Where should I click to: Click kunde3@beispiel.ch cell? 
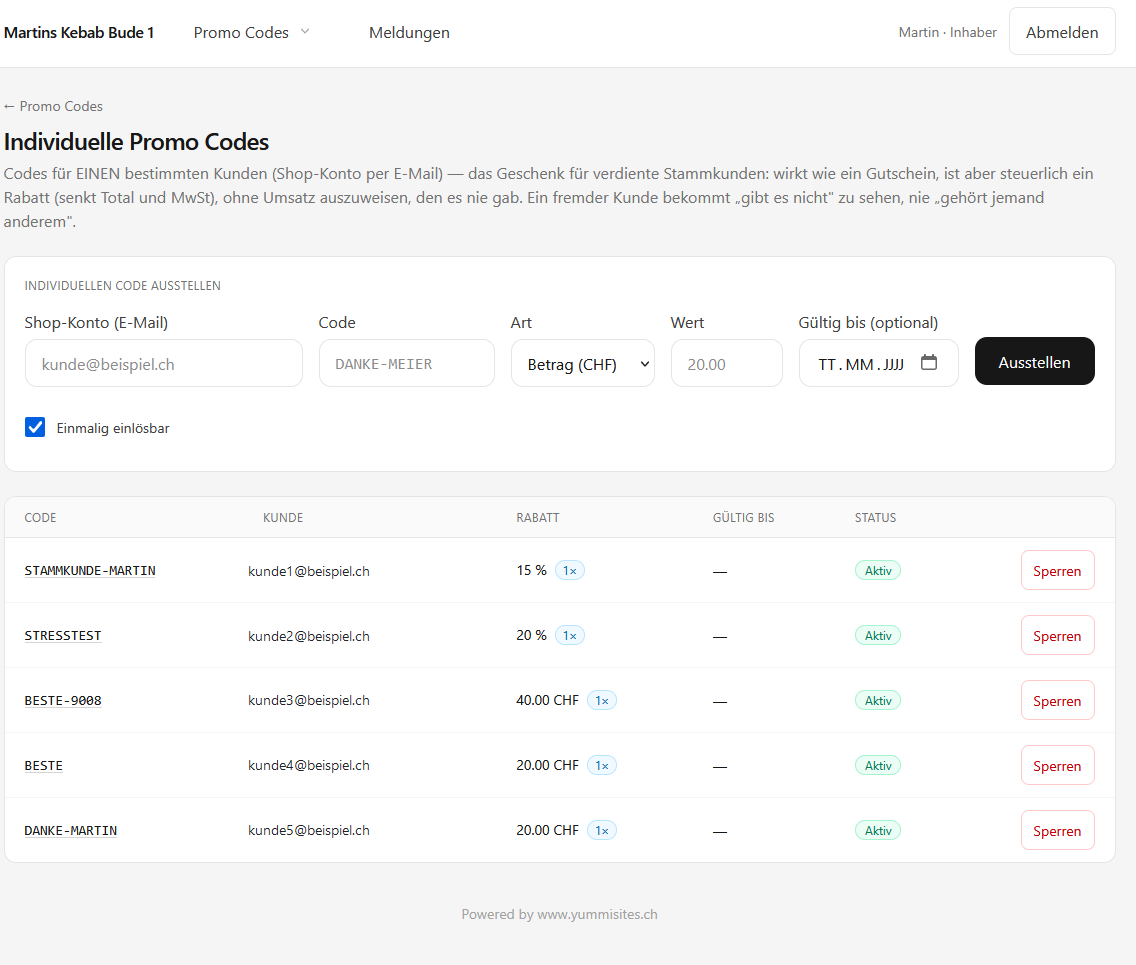(x=309, y=701)
